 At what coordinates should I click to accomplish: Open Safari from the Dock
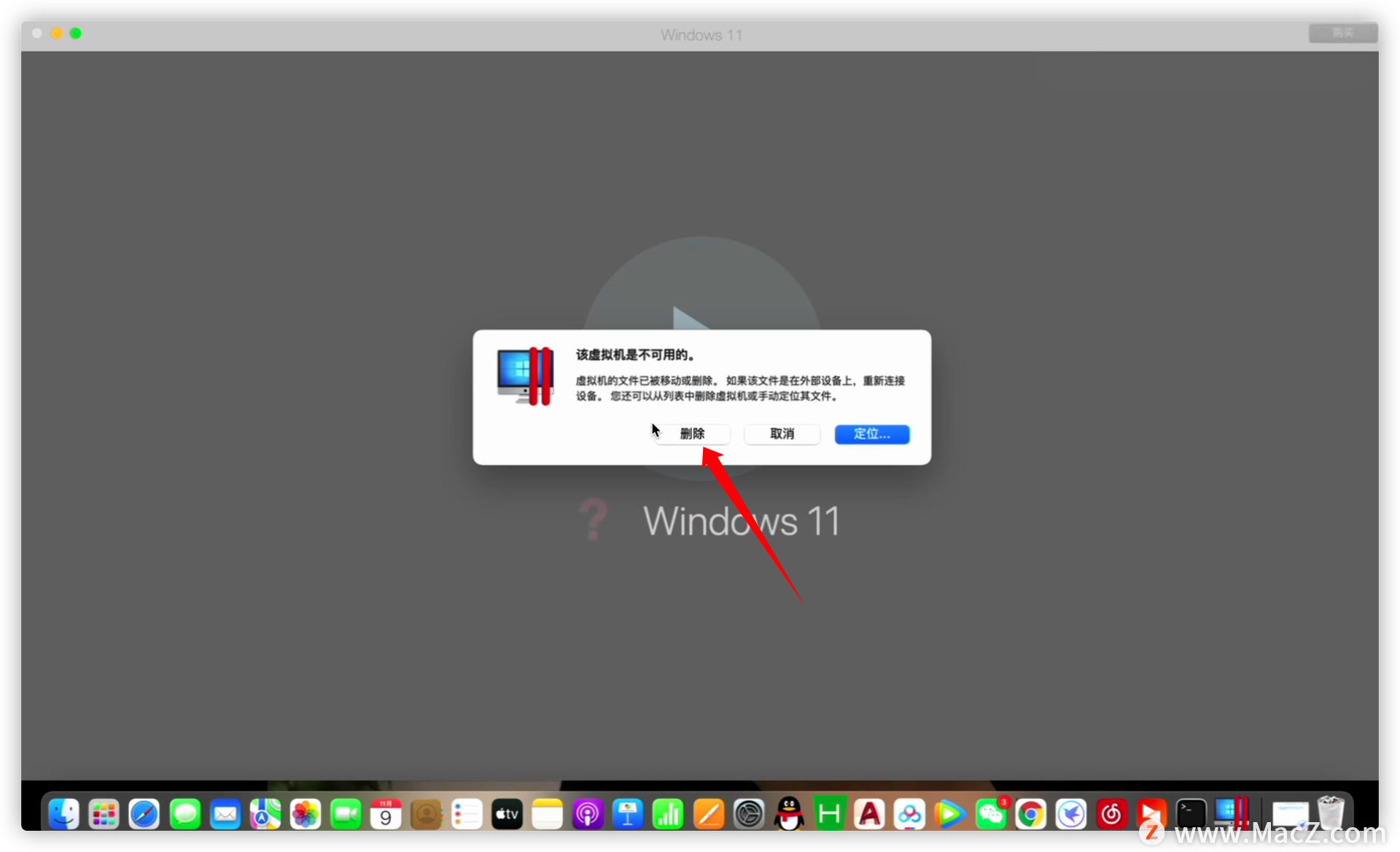144,812
